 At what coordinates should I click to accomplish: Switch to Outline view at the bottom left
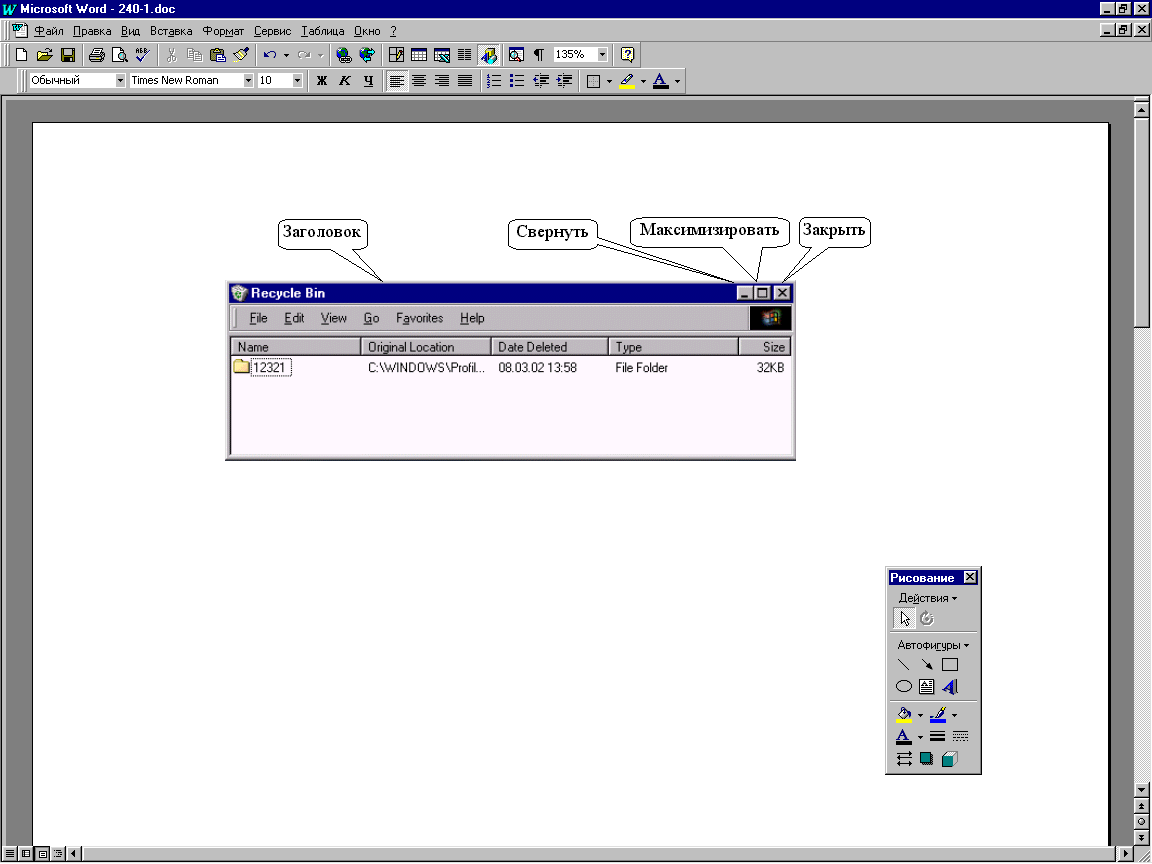point(58,854)
